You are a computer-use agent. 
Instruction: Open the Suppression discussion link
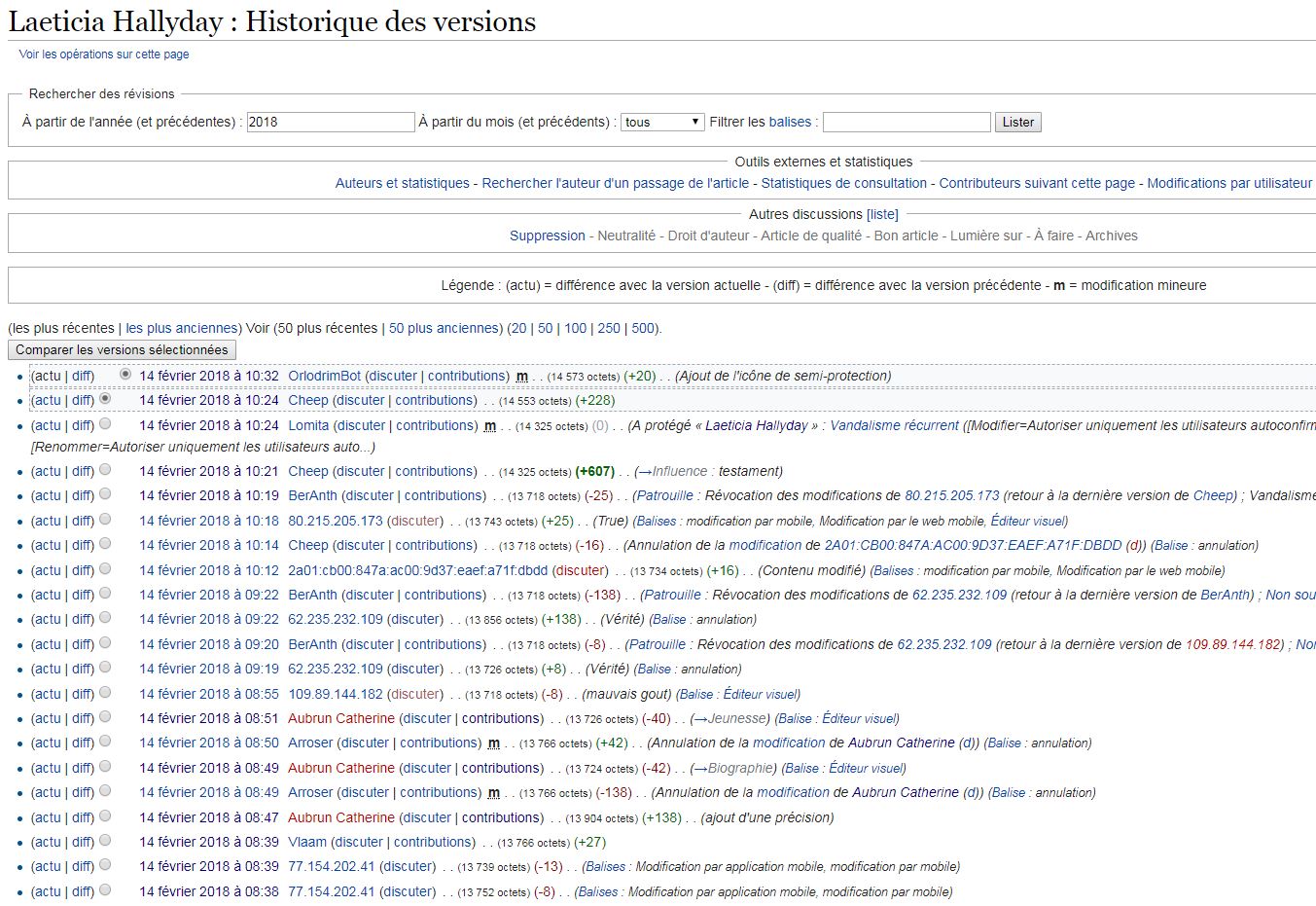tap(548, 236)
